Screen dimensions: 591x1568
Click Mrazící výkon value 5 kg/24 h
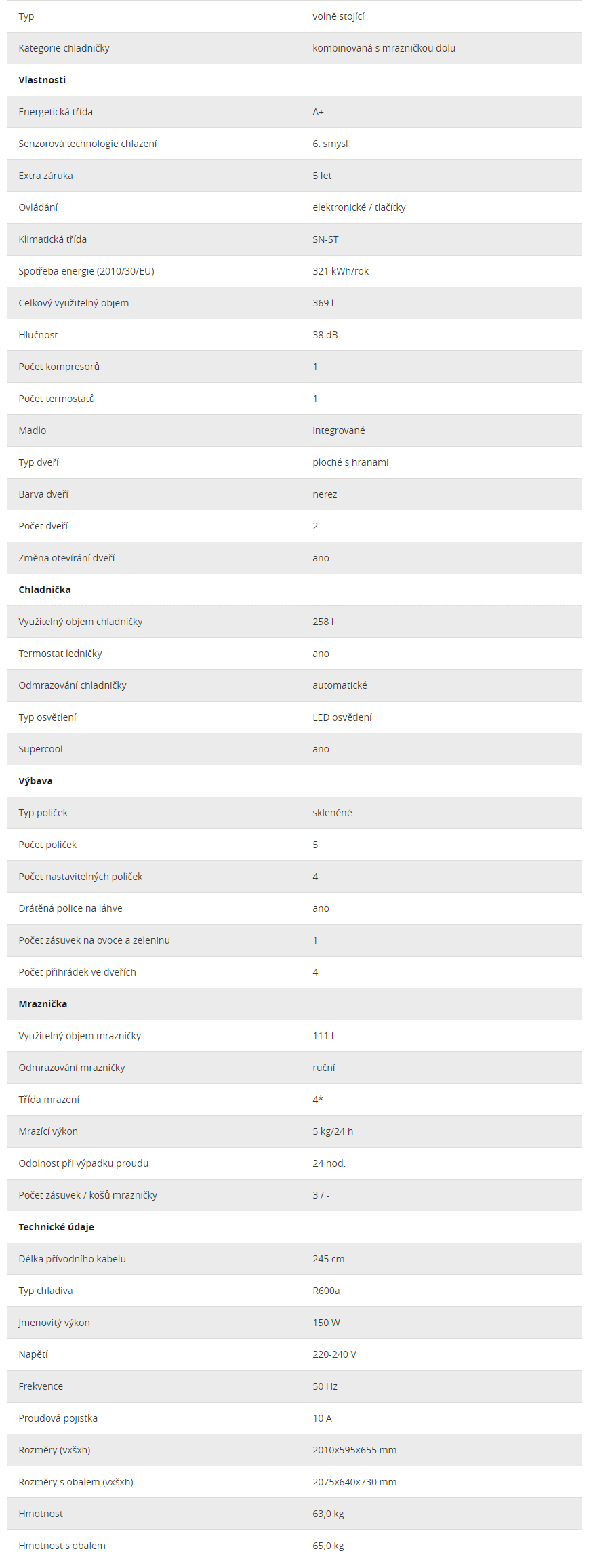(x=333, y=1131)
